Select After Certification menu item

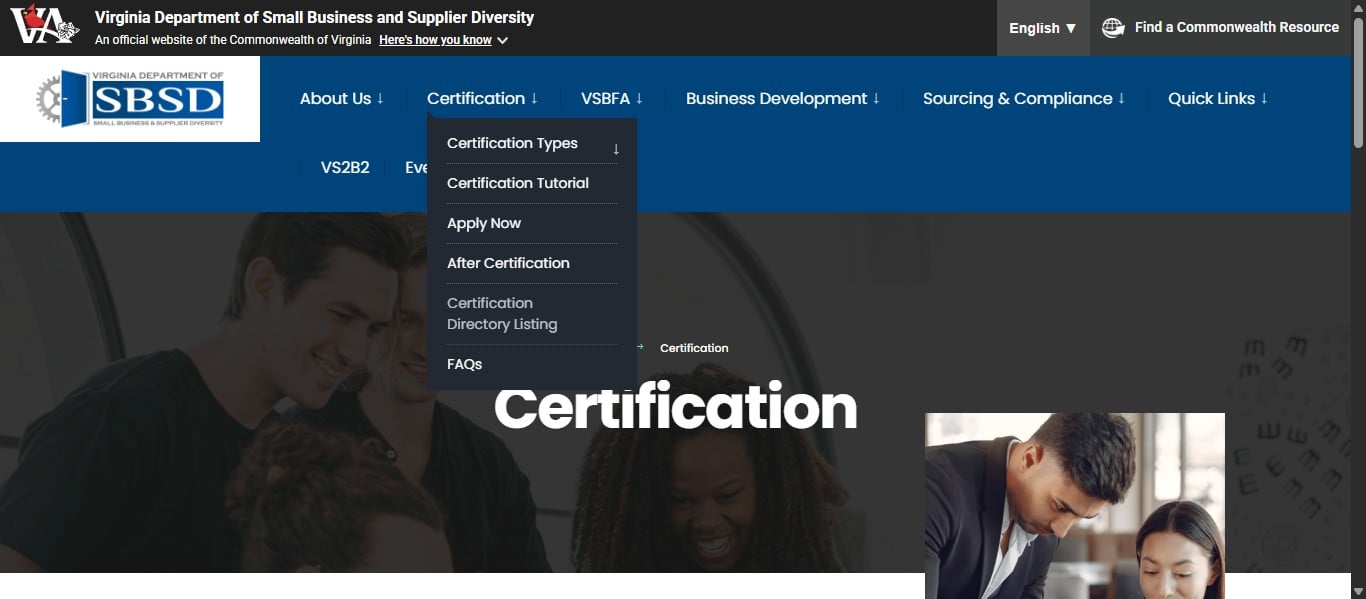point(508,263)
